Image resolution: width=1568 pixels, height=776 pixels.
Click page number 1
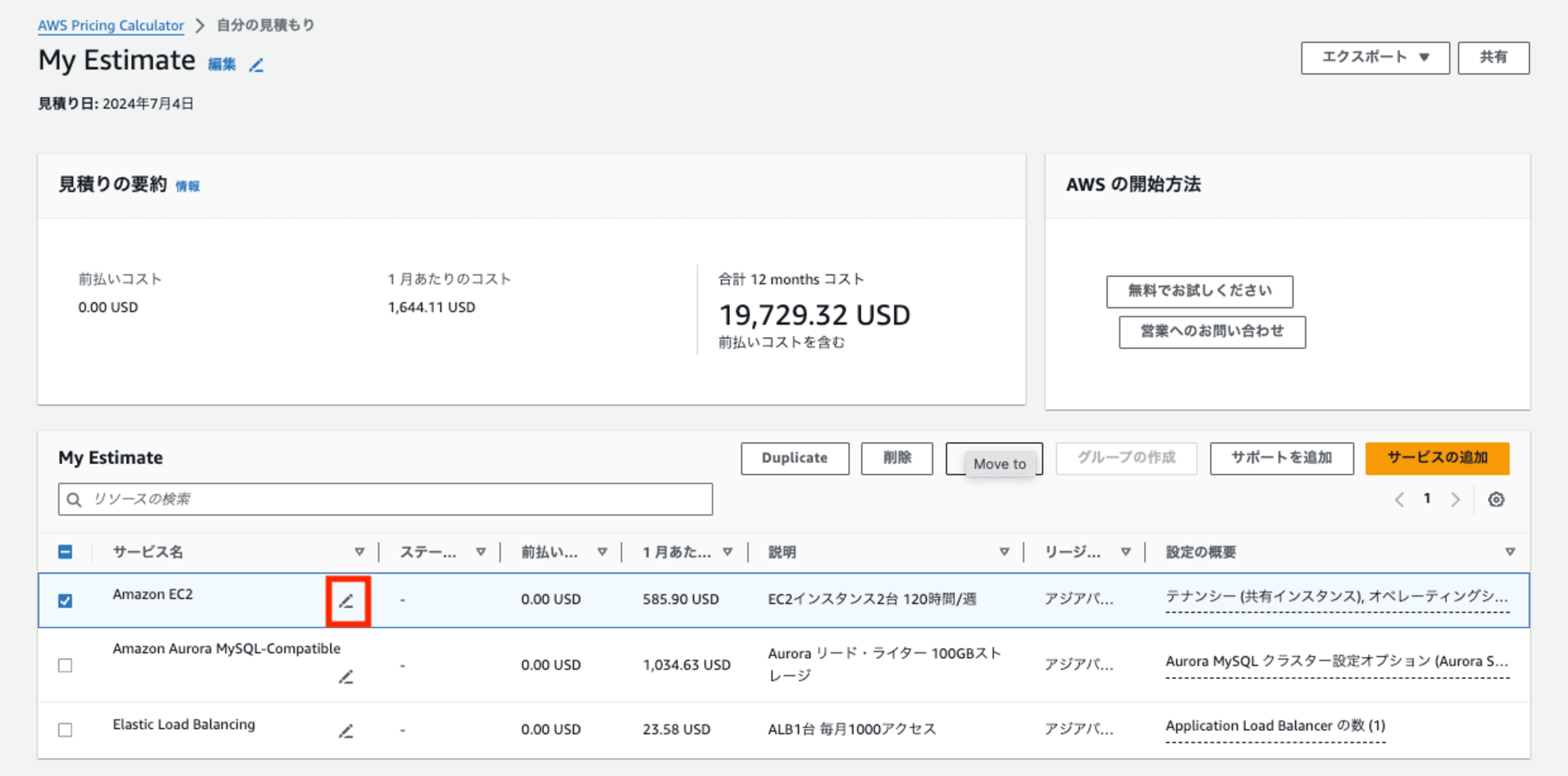1427,499
